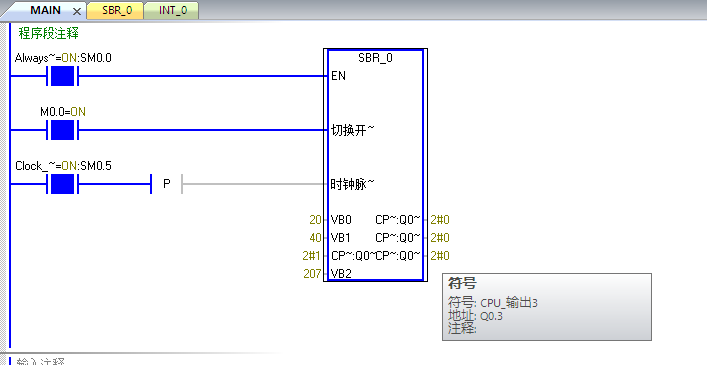Click the value 207 beside VB2

312,274
